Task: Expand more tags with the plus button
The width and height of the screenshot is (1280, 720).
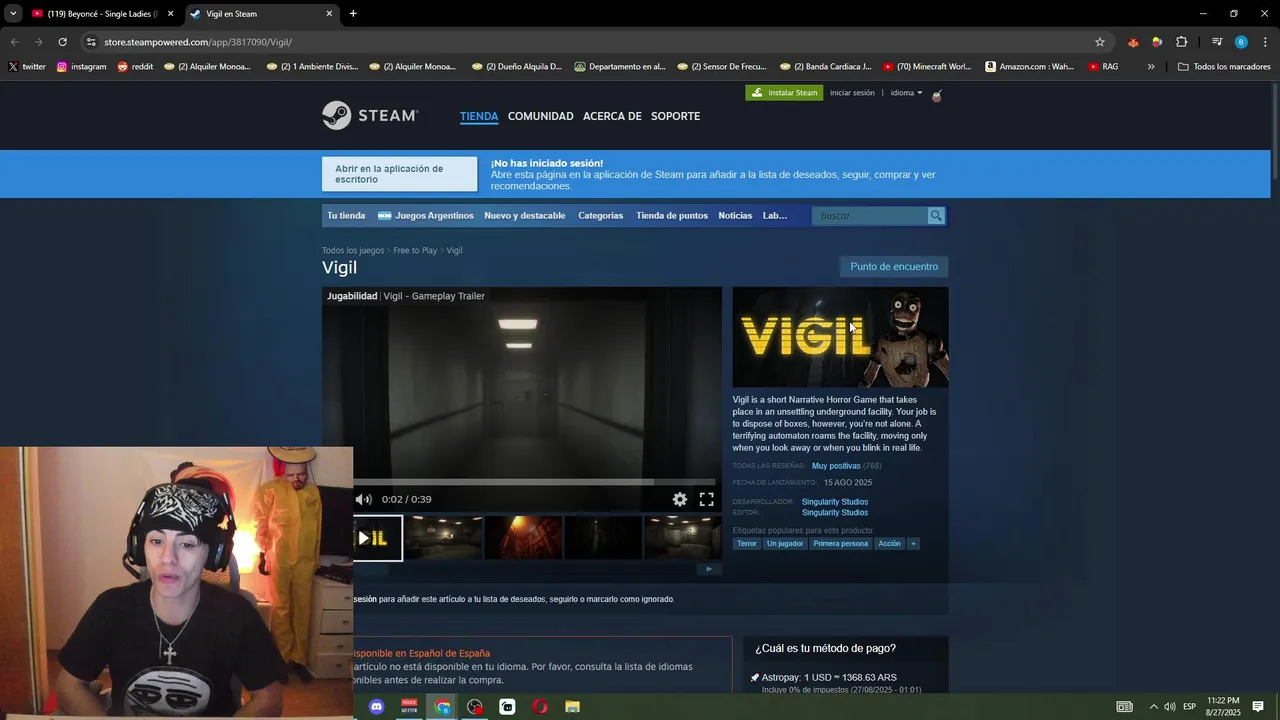Action: coord(913,544)
